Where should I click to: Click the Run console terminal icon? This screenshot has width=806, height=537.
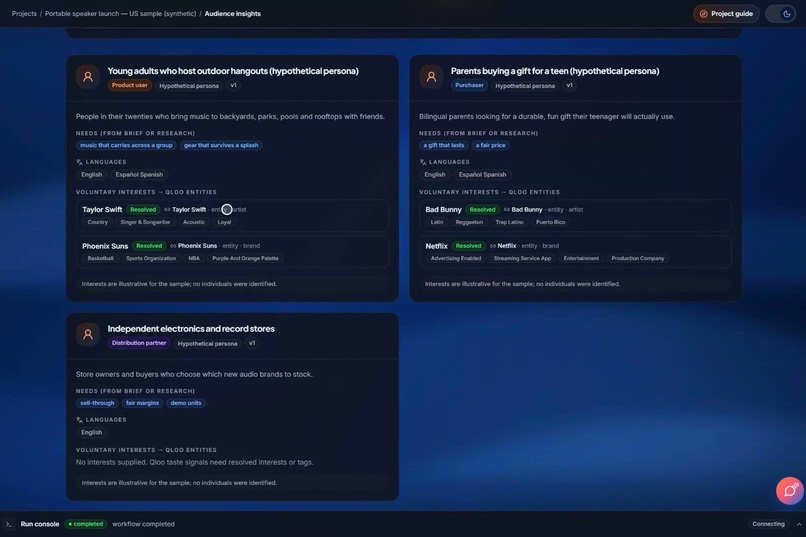coord(9,524)
